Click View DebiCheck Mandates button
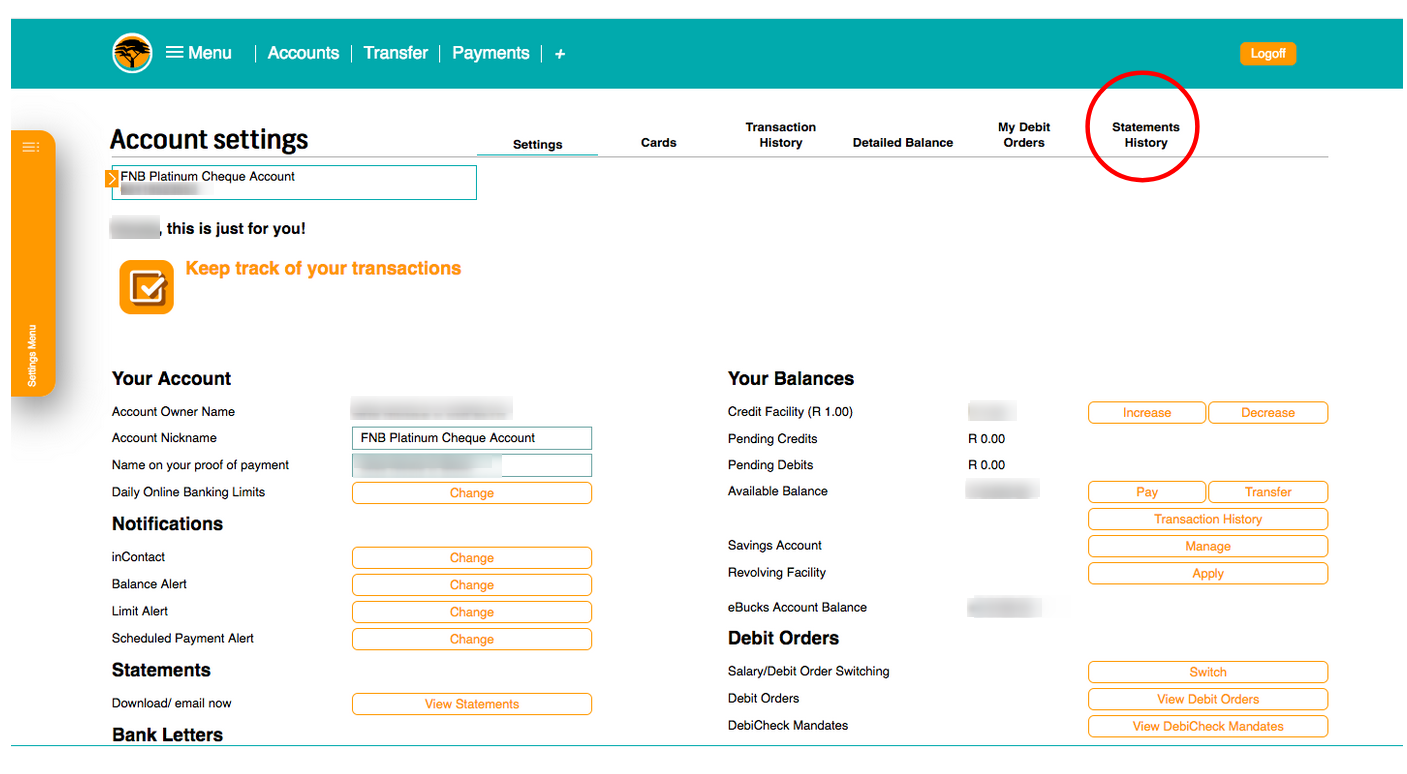The height and width of the screenshot is (774, 1407). point(1207,727)
